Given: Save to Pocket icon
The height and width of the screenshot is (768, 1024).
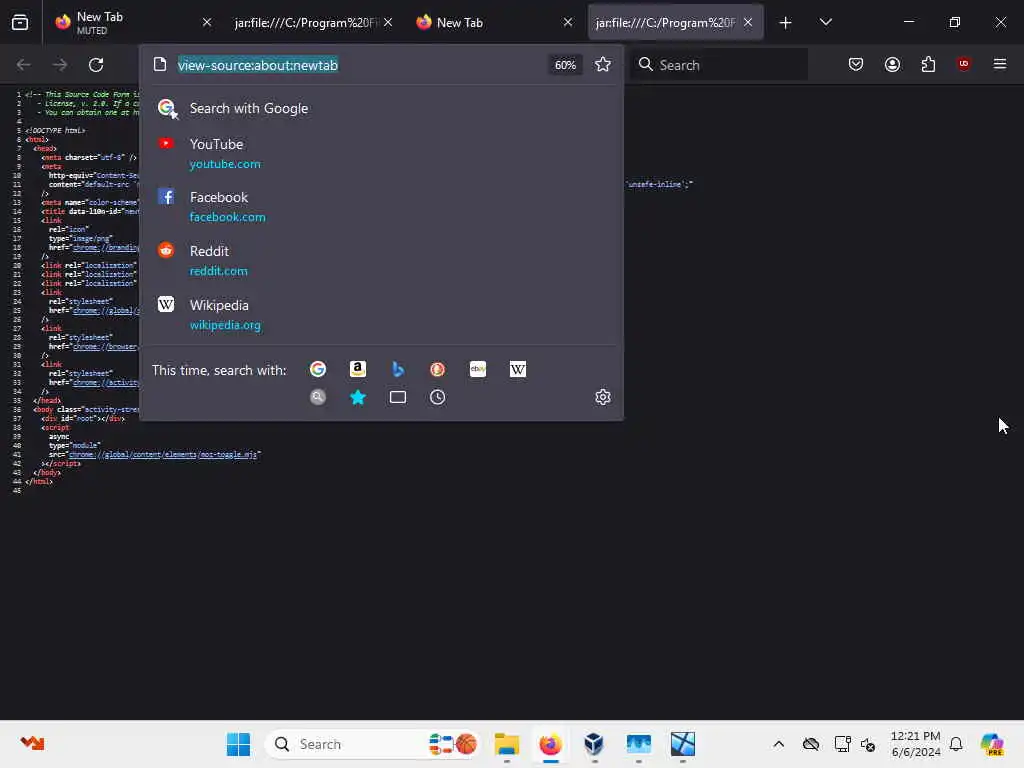Looking at the screenshot, I should coord(856,64).
